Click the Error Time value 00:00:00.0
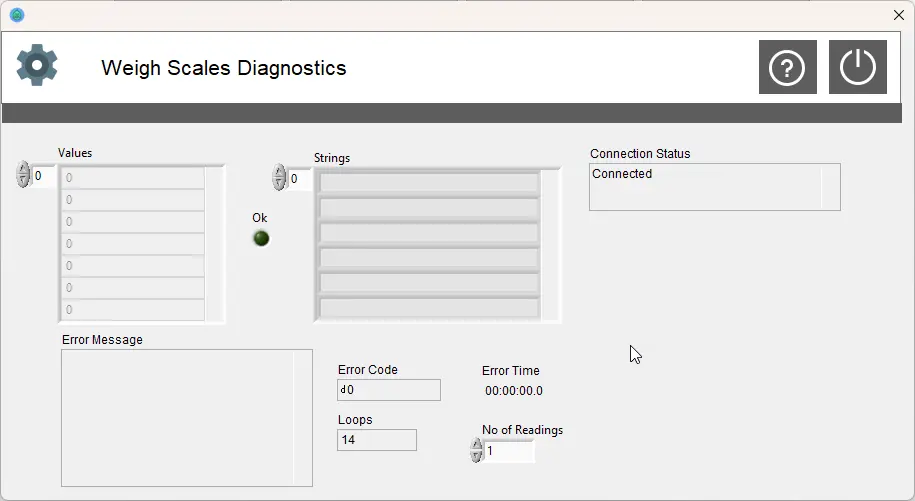 [514, 391]
